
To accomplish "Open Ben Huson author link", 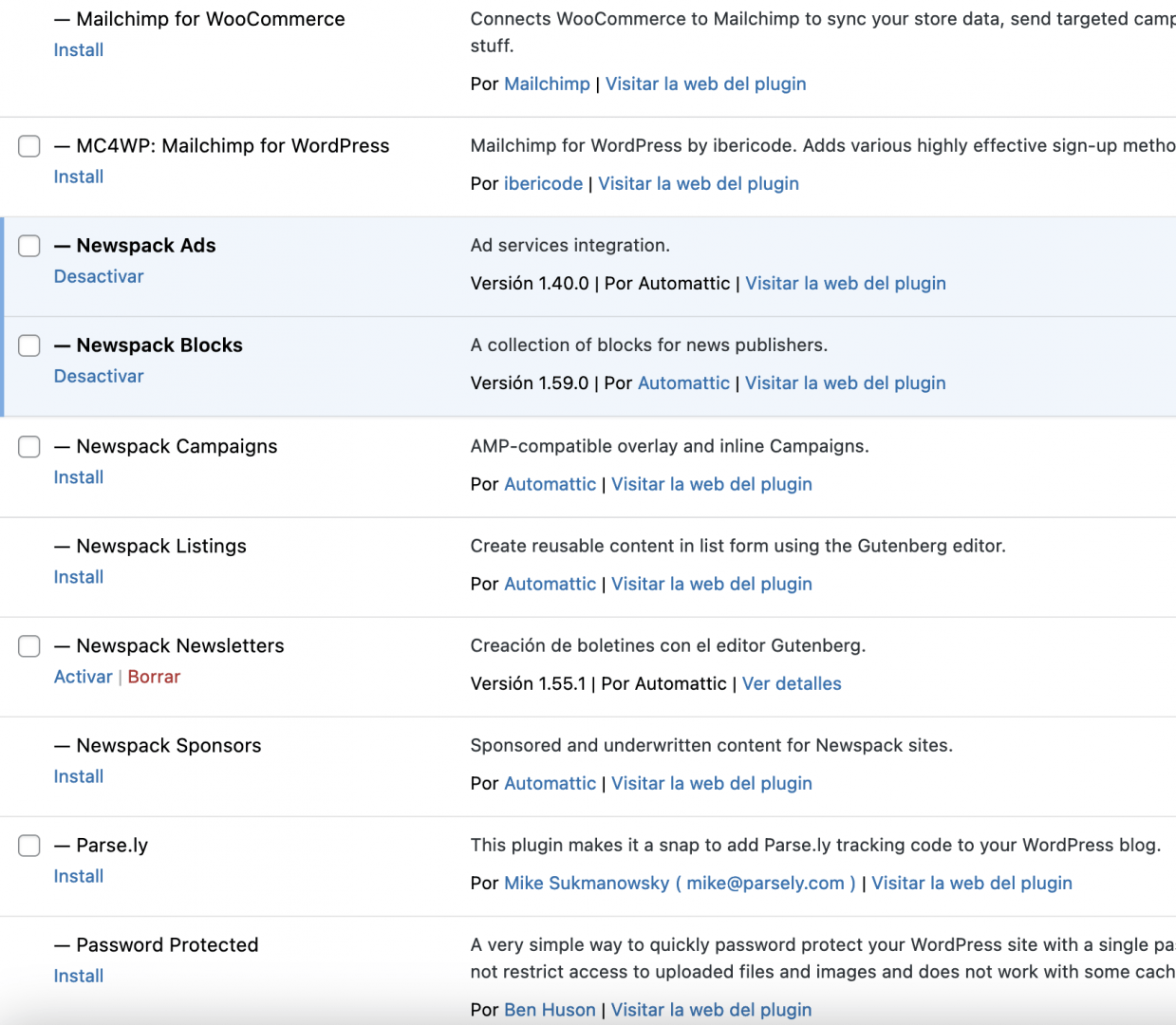I will point(550,1010).
